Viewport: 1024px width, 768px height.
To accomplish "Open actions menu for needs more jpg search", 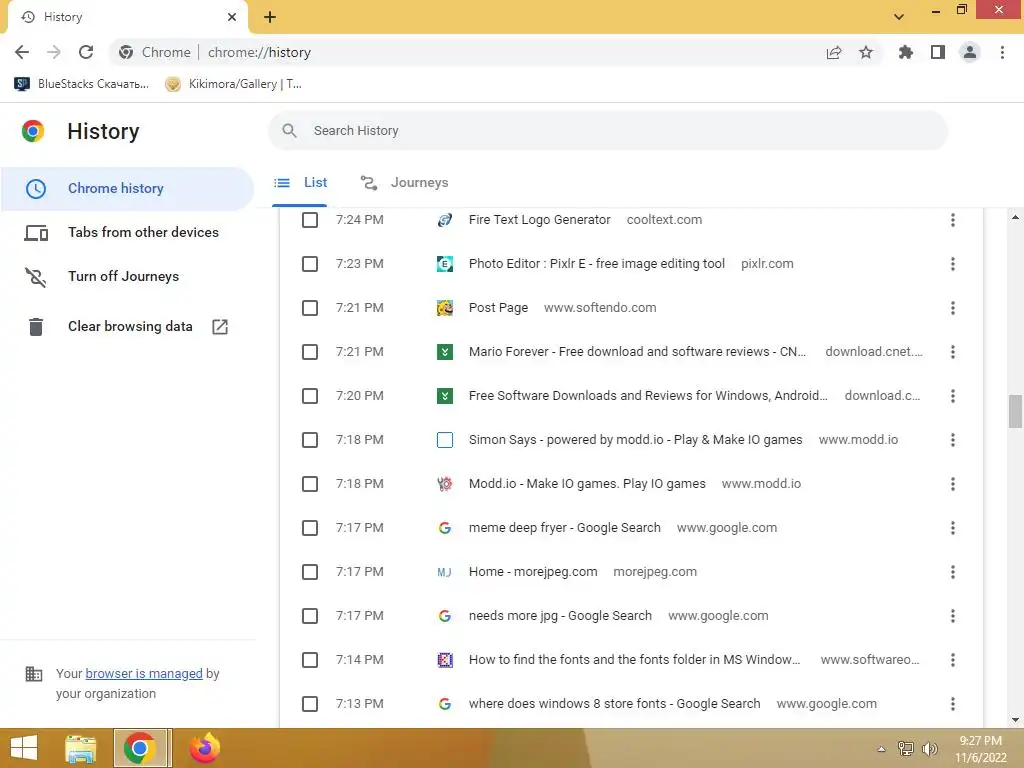I will click(x=953, y=616).
